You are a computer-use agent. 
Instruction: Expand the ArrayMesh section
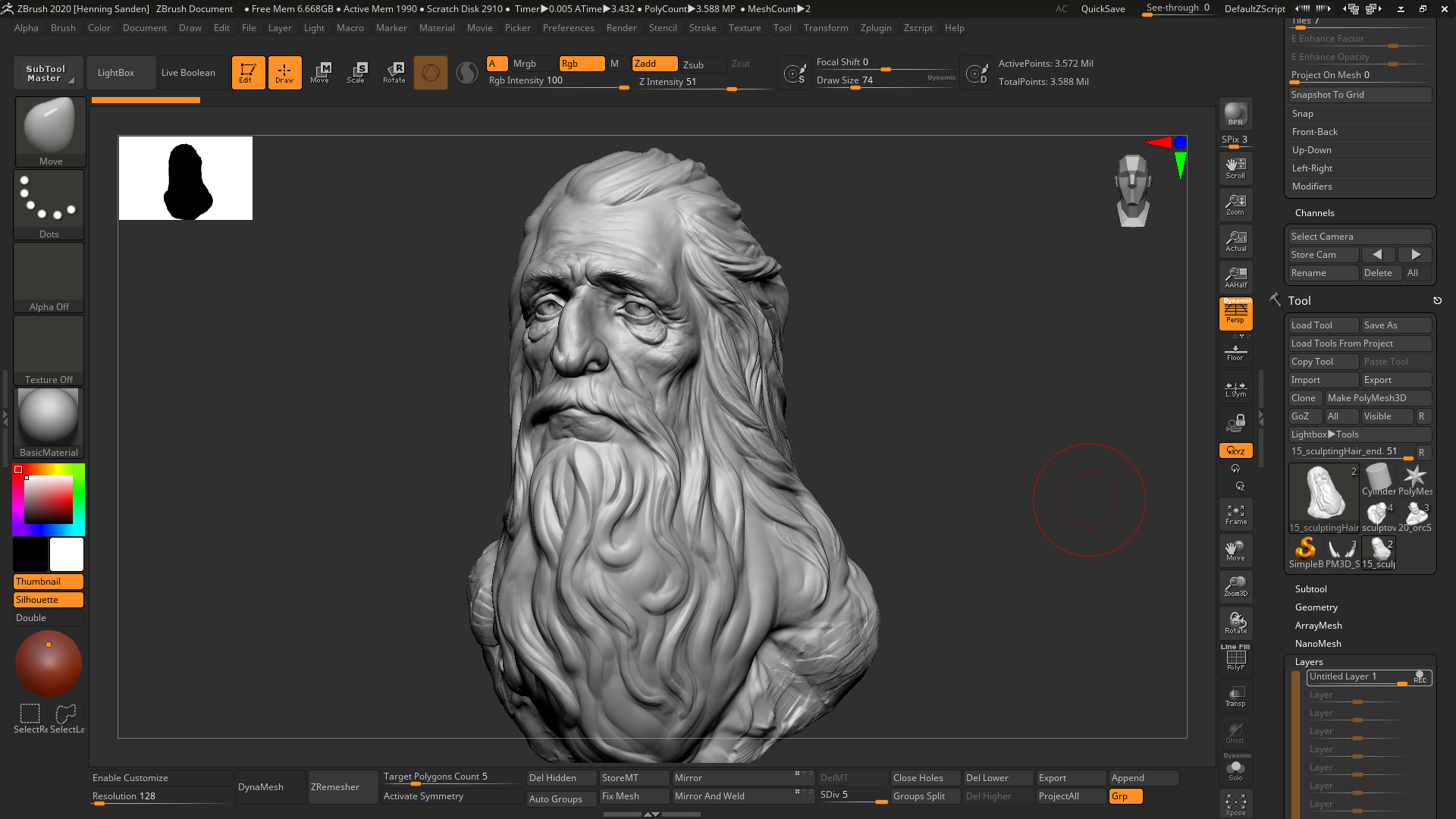1318,626
